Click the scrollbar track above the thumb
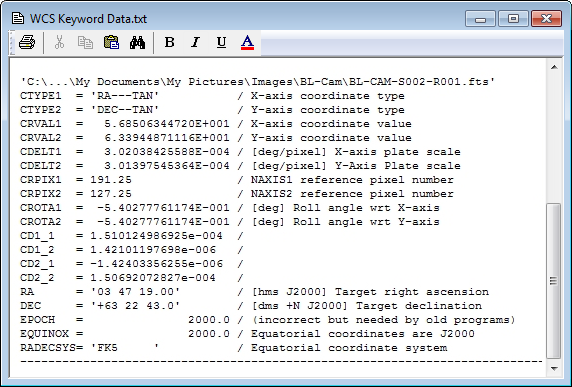This screenshot has height=387, width=572. tap(554, 139)
